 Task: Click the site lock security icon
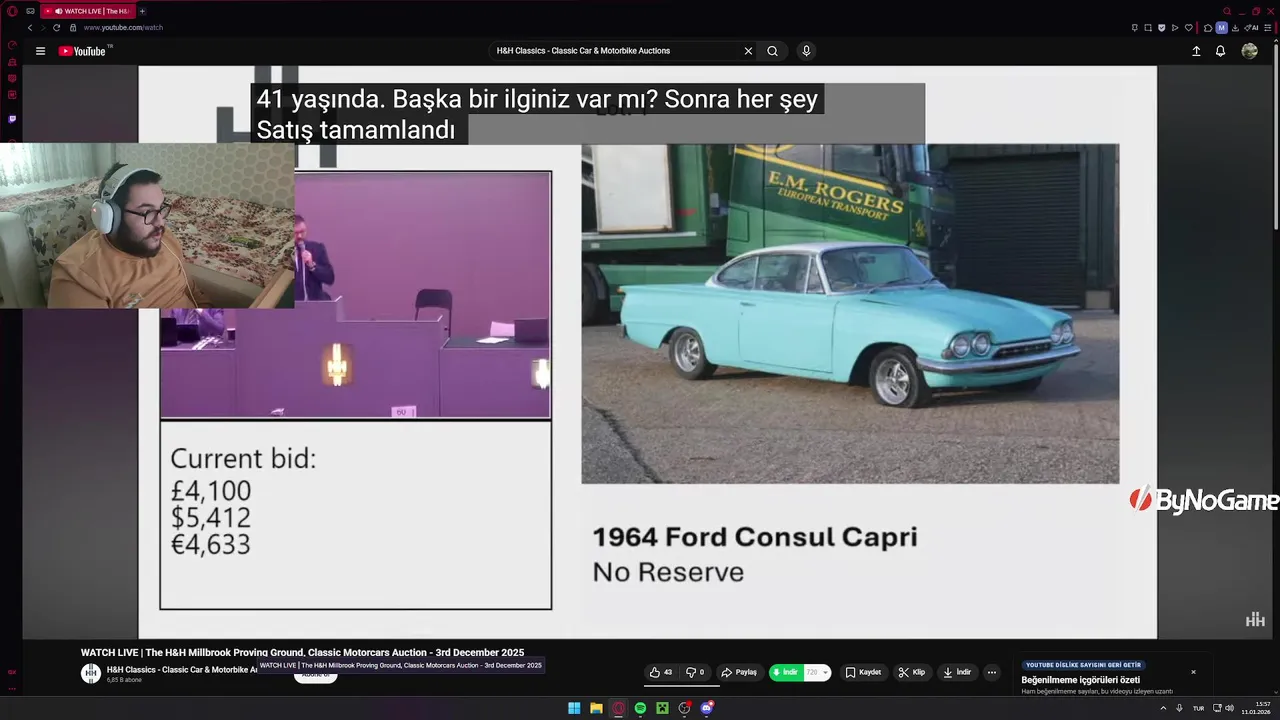[73, 27]
